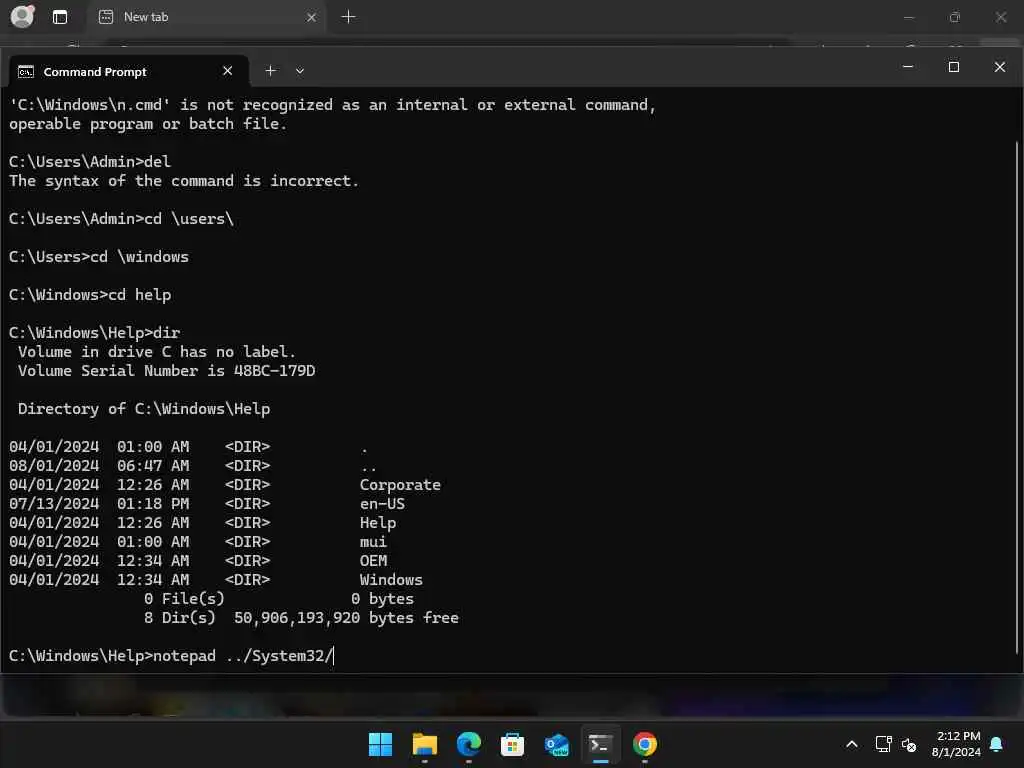Minimize the Command Prompt window

pyautogui.click(x=908, y=67)
